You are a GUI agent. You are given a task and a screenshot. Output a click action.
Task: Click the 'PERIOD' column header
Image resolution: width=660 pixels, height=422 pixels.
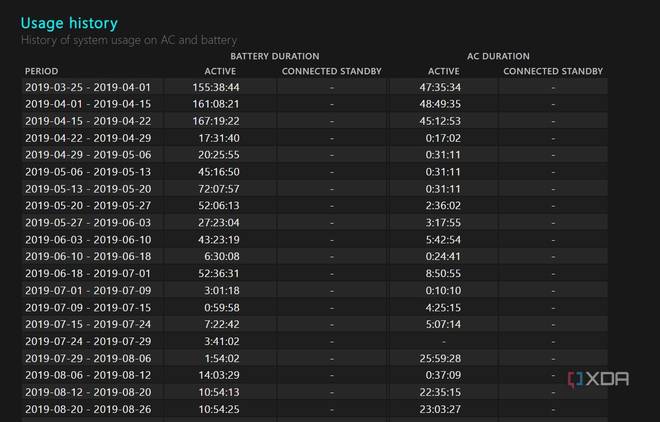click(41, 71)
